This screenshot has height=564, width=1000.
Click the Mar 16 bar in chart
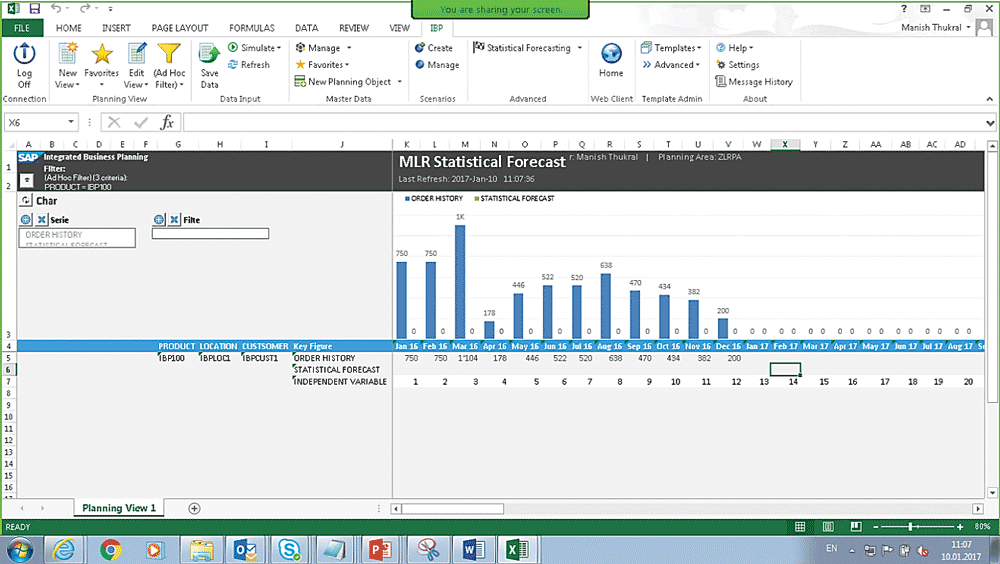[x=460, y=281]
